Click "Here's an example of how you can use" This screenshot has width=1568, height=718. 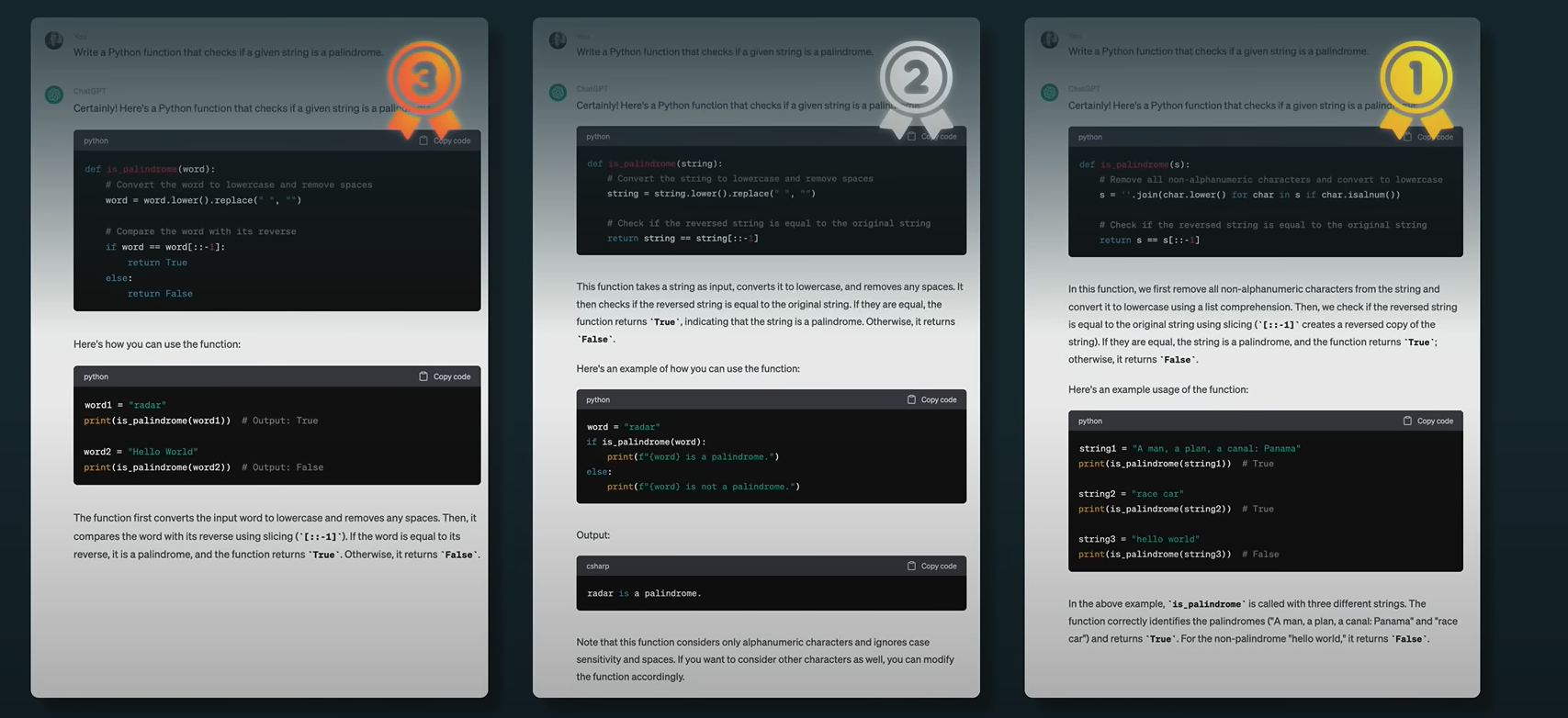tap(688, 369)
